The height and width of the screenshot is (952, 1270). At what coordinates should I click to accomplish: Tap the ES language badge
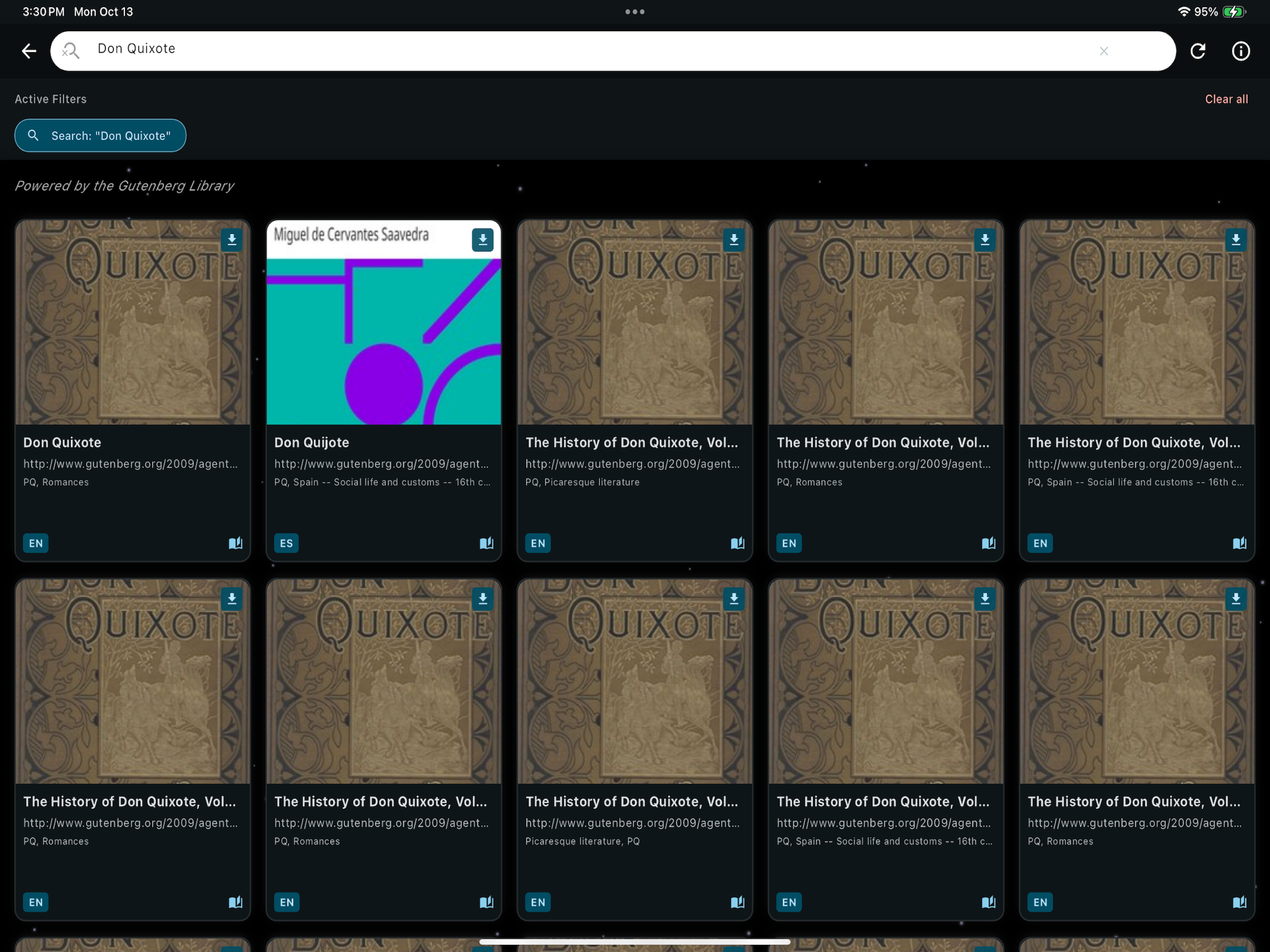(x=286, y=543)
